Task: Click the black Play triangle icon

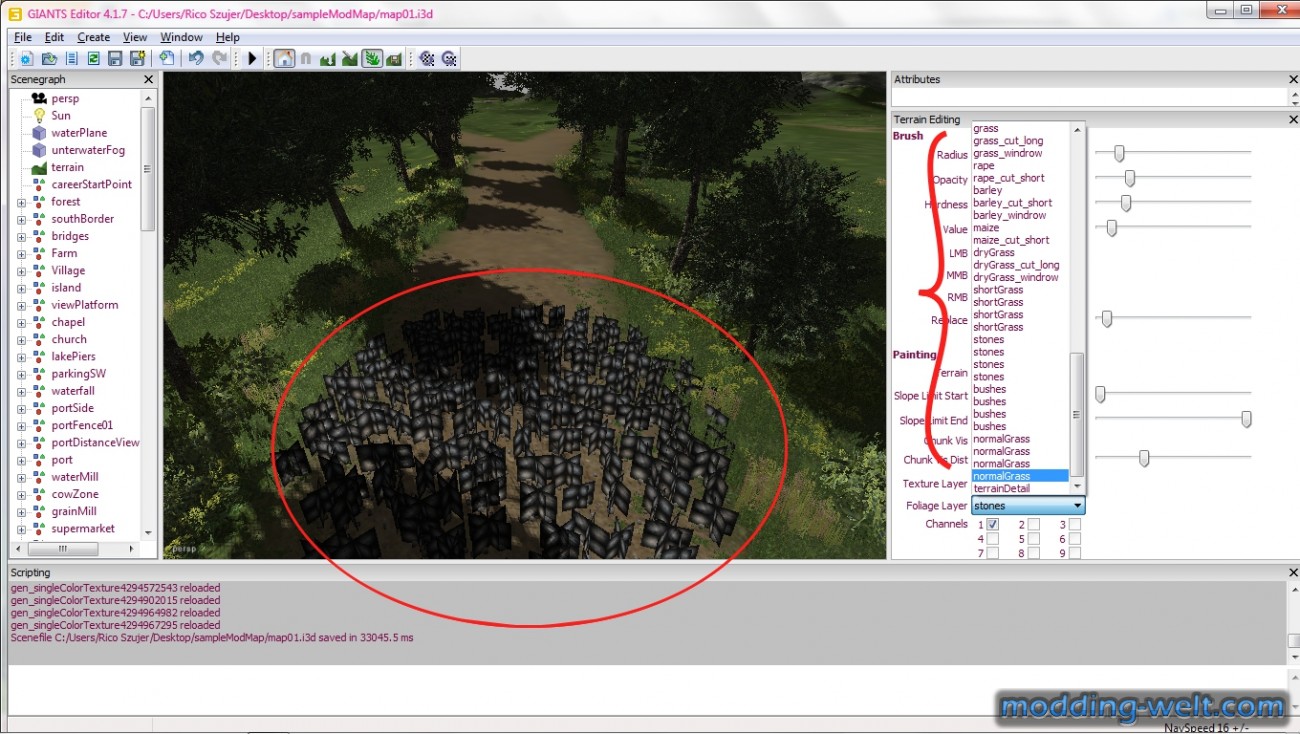Action: [252, 59]
